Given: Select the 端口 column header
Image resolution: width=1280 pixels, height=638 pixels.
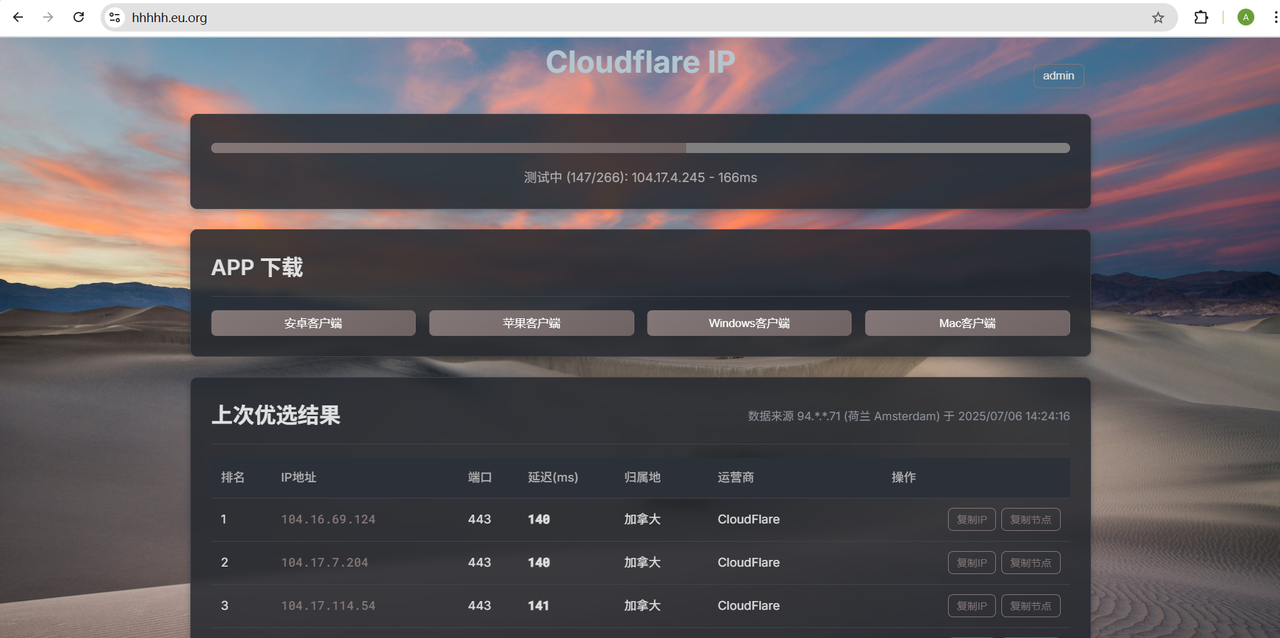Looking at the screenshot, I should (x=480, y=478).
